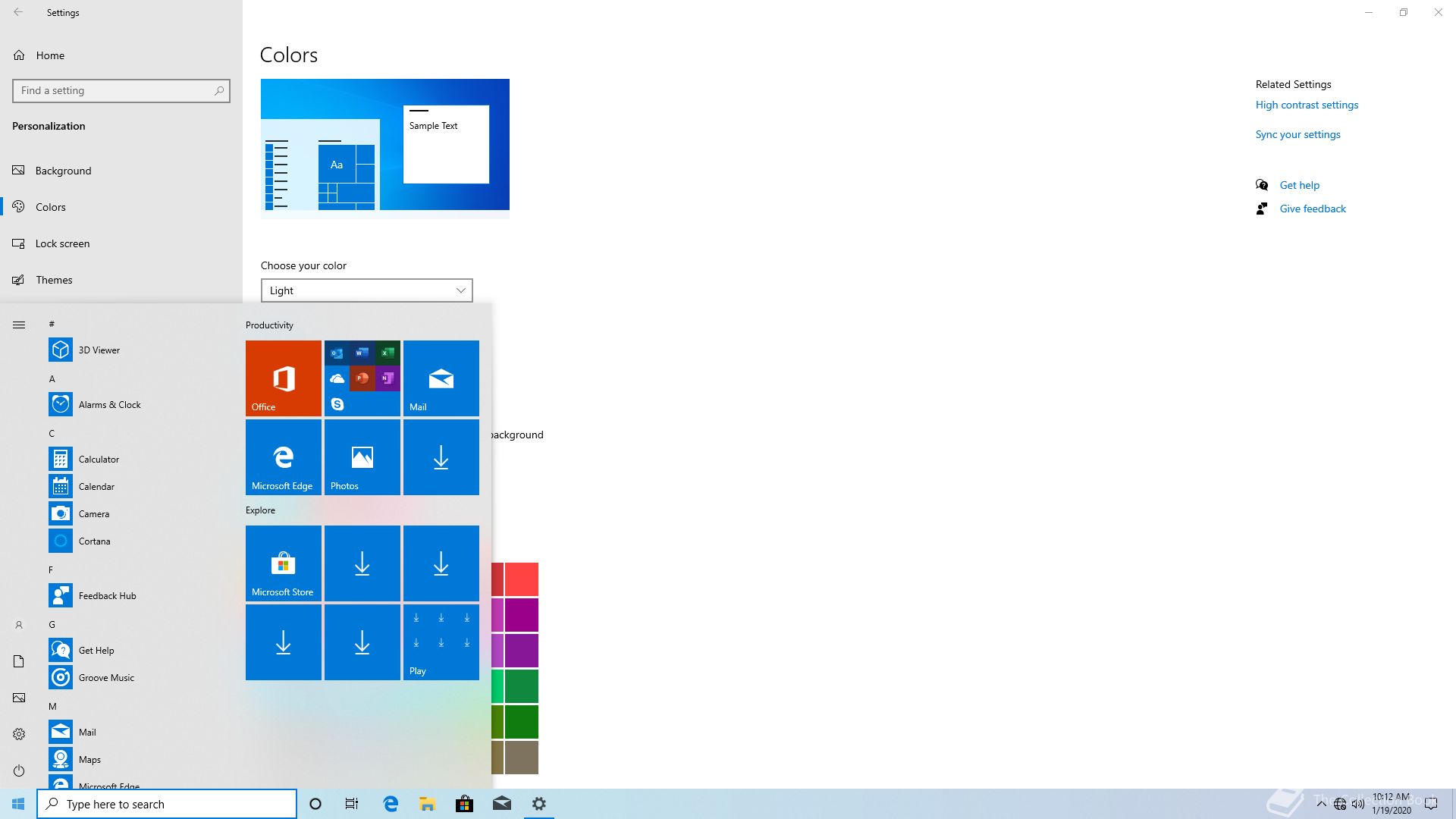Screen dimensions: 1456x819
Task: Click the Find a setting search box
Action: [x=121, y=90]
